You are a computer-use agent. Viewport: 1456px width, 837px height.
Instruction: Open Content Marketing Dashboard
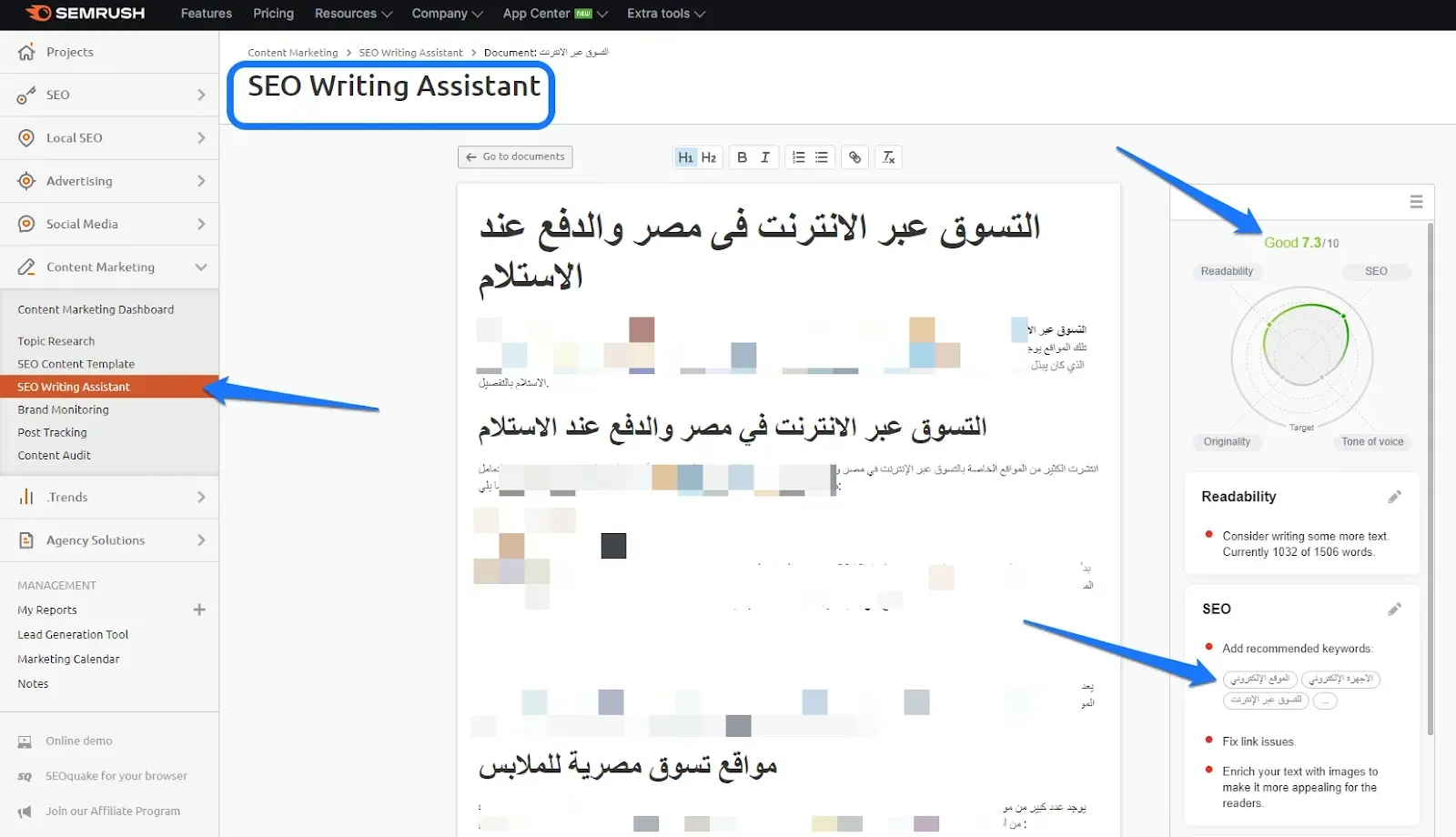click(96, 309)
